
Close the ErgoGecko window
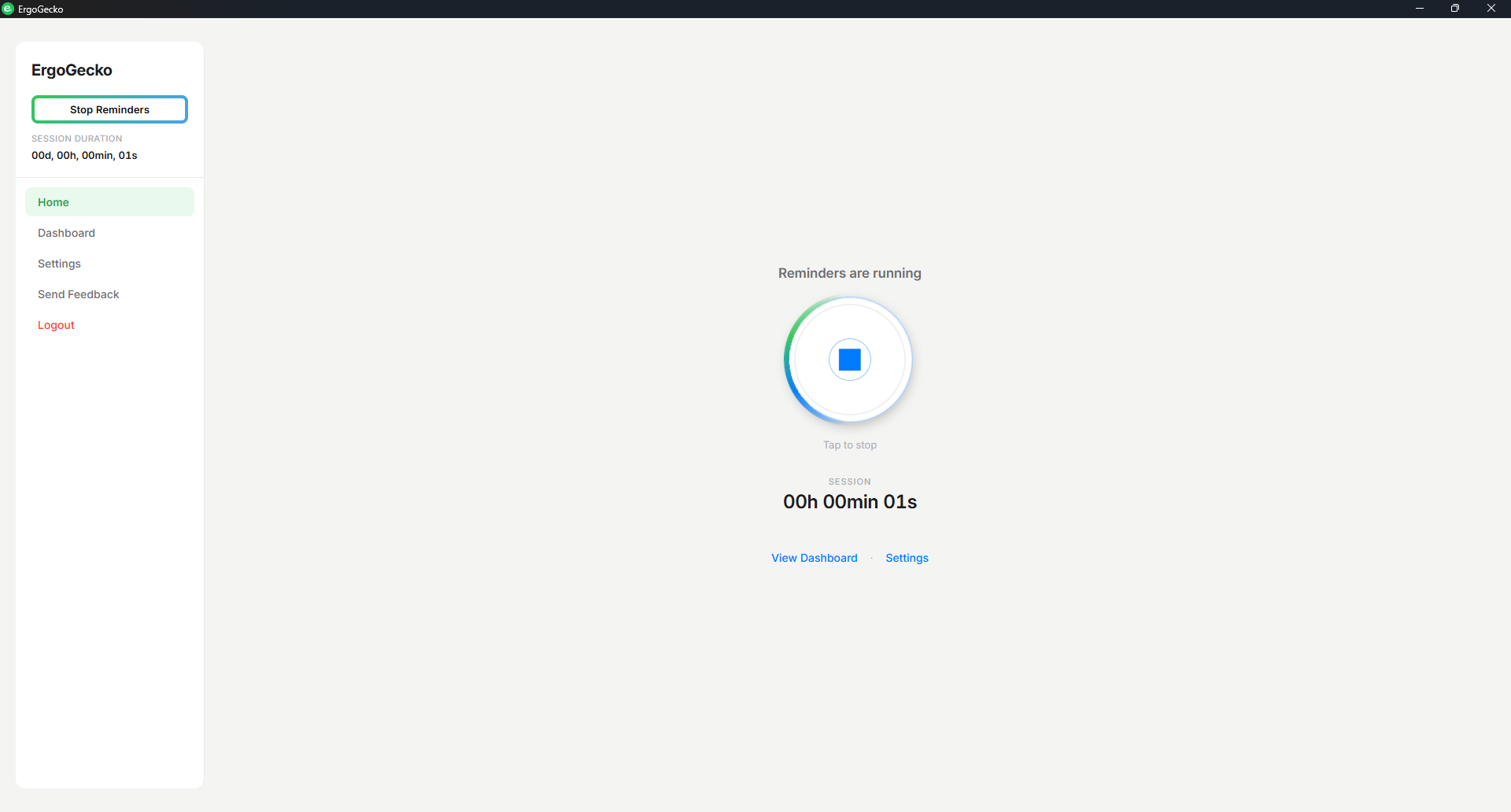coord(1491,9)
